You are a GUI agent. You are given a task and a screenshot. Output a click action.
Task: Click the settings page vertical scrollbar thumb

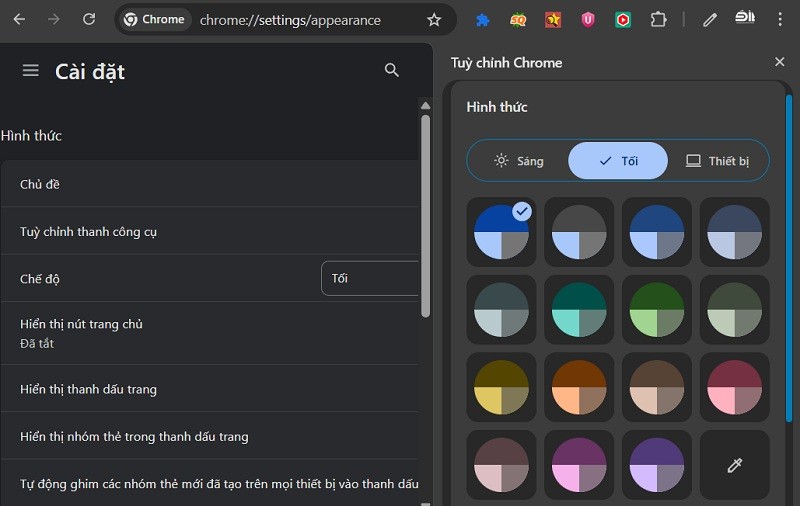point(426,216)
